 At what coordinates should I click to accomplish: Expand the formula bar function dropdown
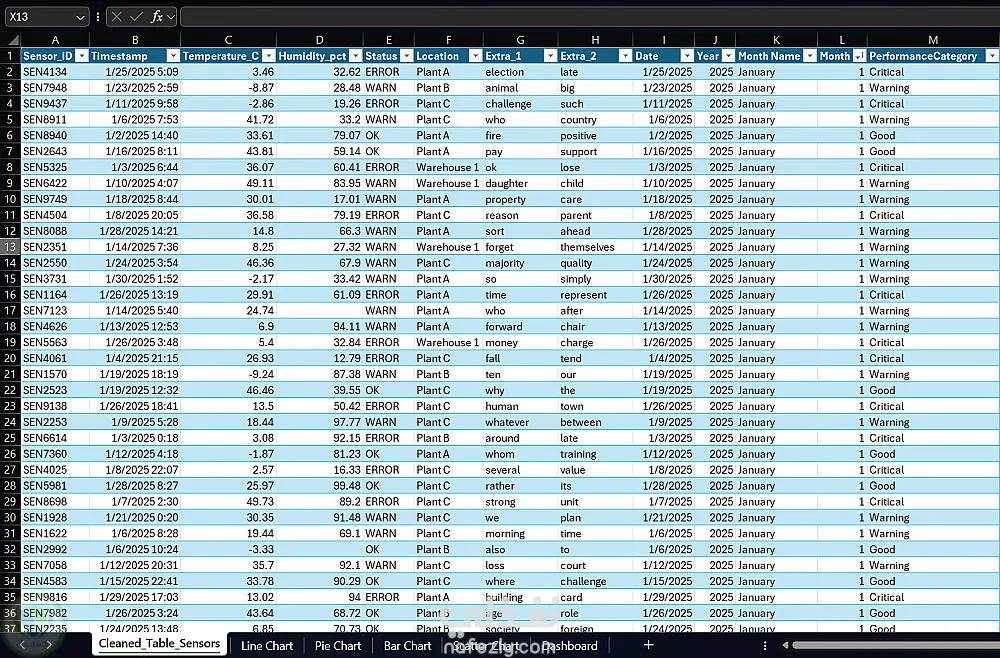click(171, 17)
